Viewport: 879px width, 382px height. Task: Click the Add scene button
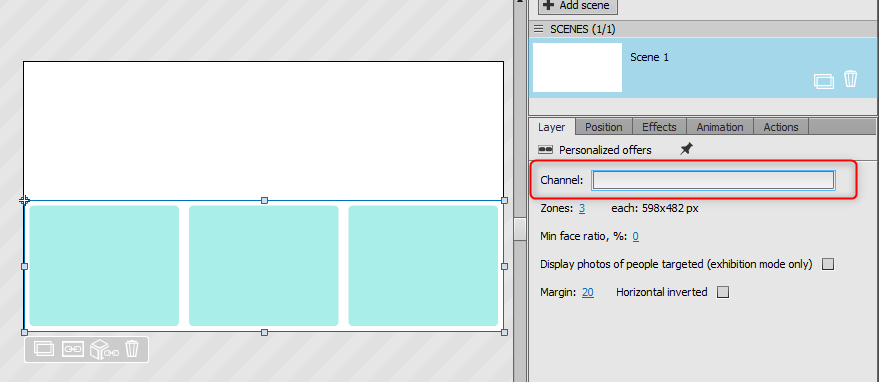(578, 6)
